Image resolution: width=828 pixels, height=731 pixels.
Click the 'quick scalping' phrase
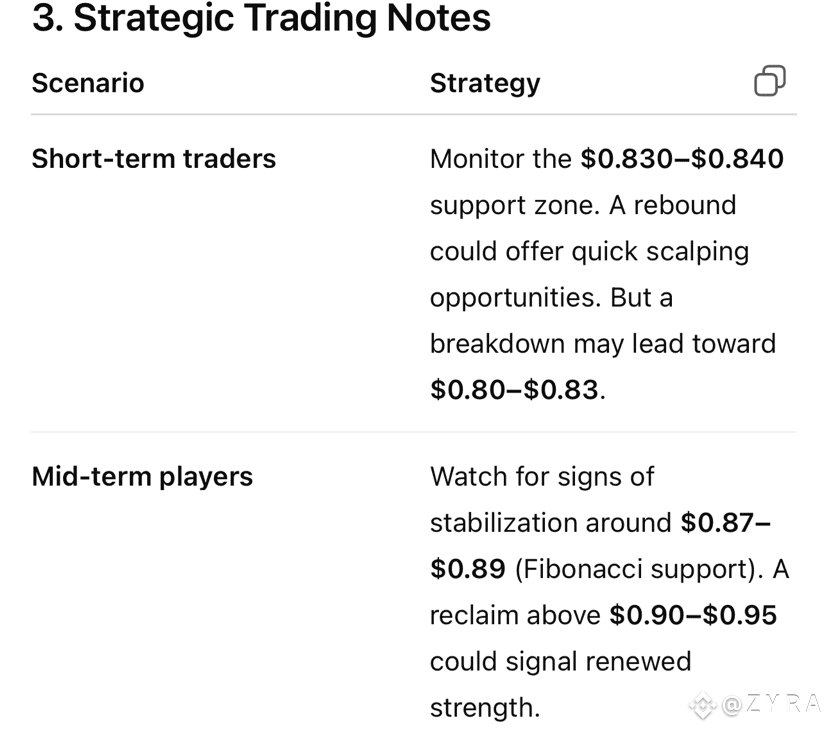(660, 252)
